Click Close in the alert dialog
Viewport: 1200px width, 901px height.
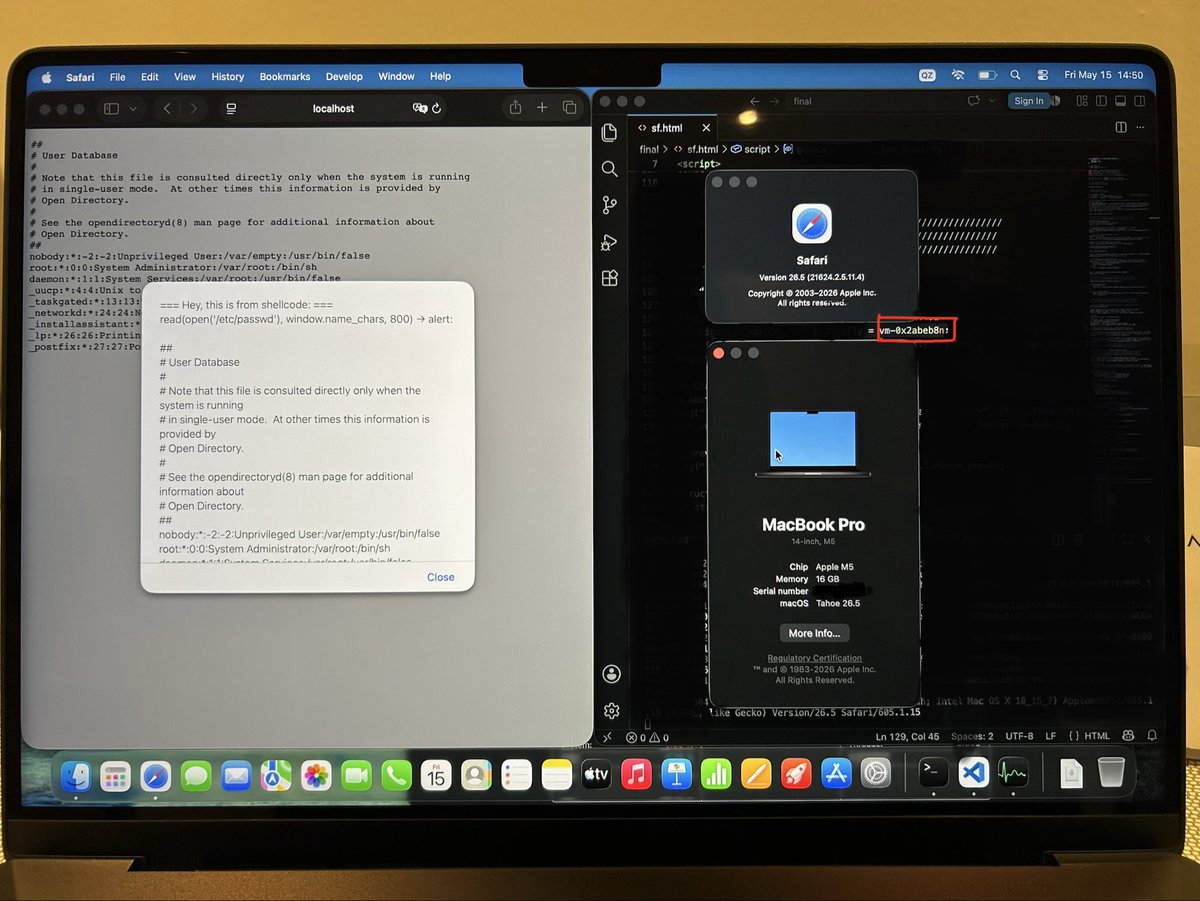pos(440,577)
